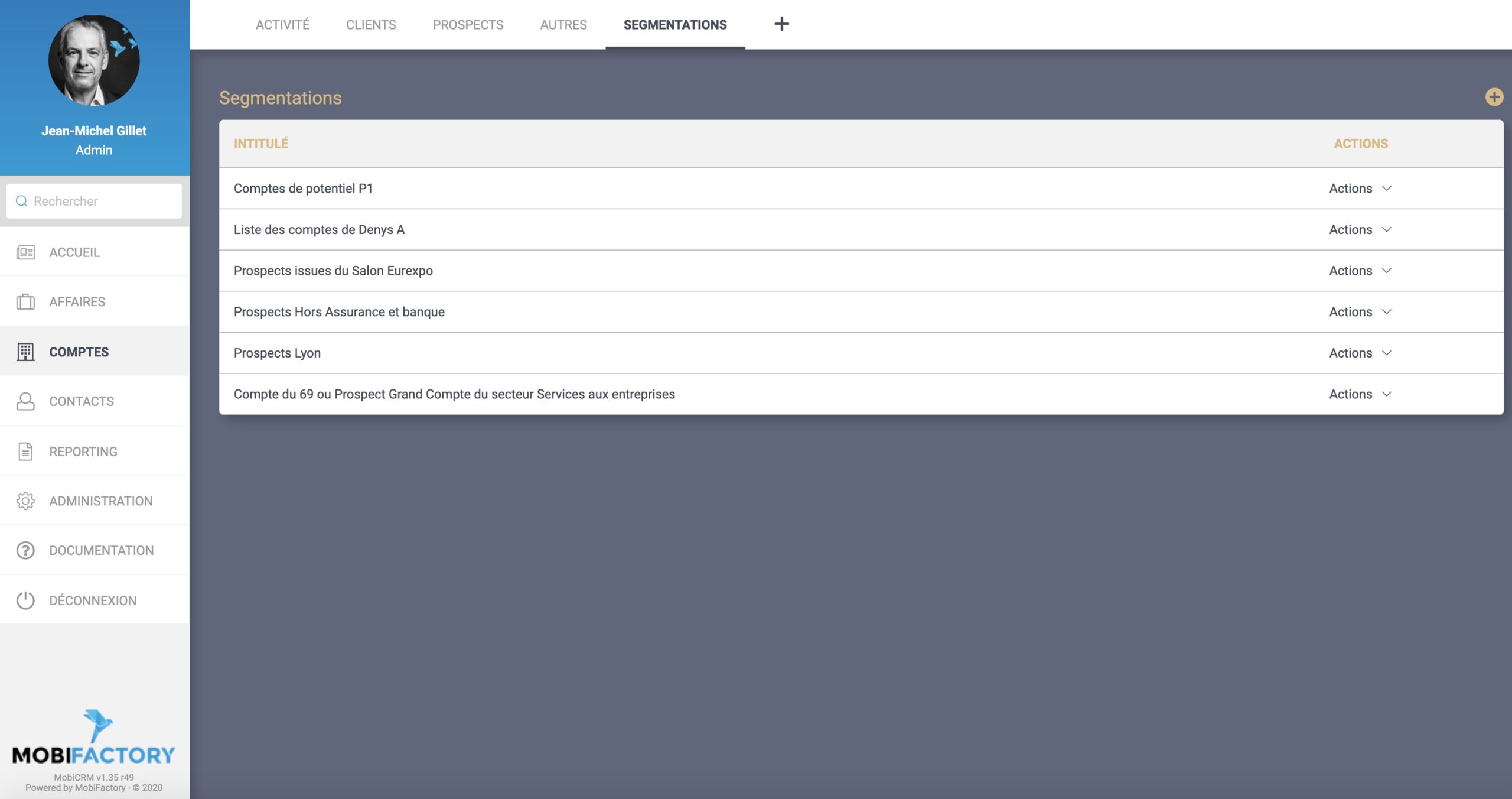Go to the Activité tab

(x=282, y=25)
